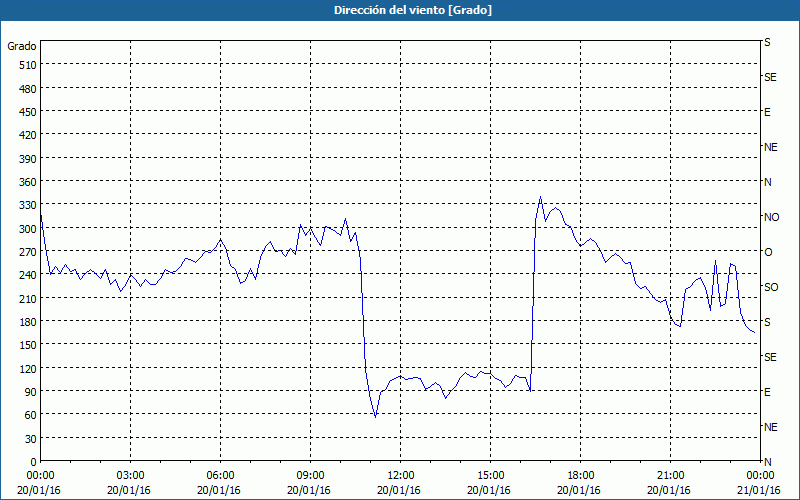Screen dimensions: 800x500
Task: Click the 20/01/16 date under 09:00
Action: pyautogui.click(x=311, y=490)
